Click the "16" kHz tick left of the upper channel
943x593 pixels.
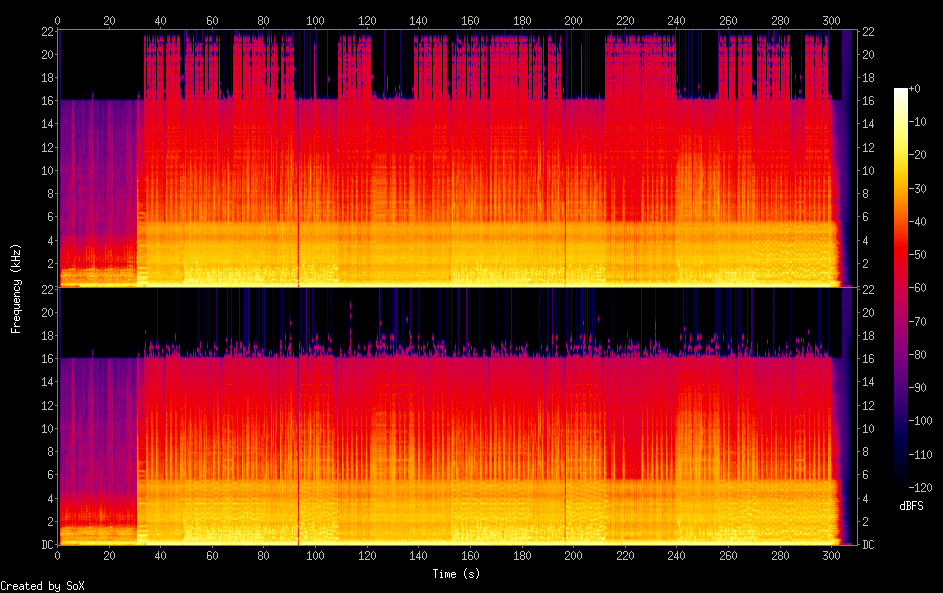[48, 100]
